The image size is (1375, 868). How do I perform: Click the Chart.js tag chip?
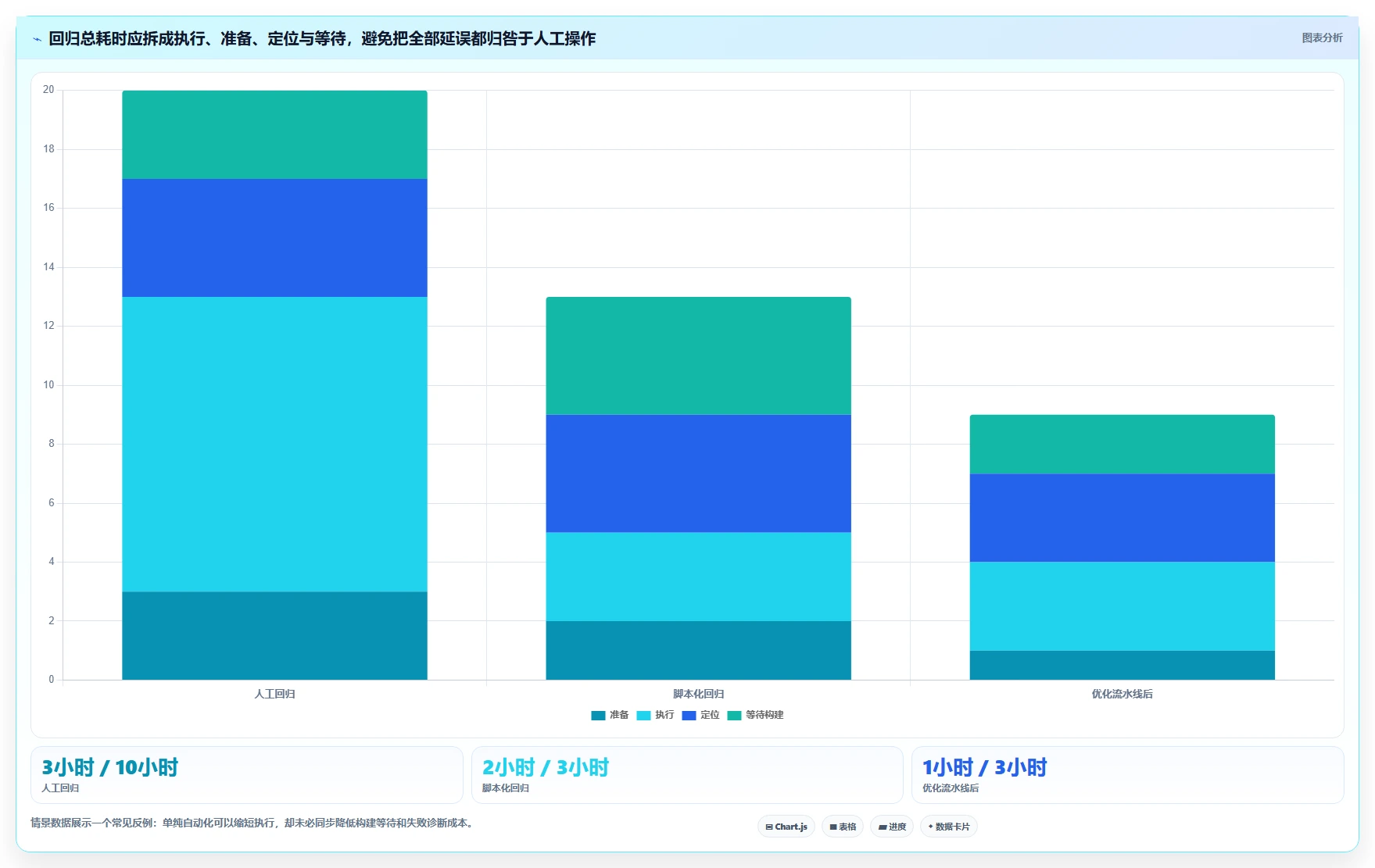pyautogui.click(x=786, y=827)
